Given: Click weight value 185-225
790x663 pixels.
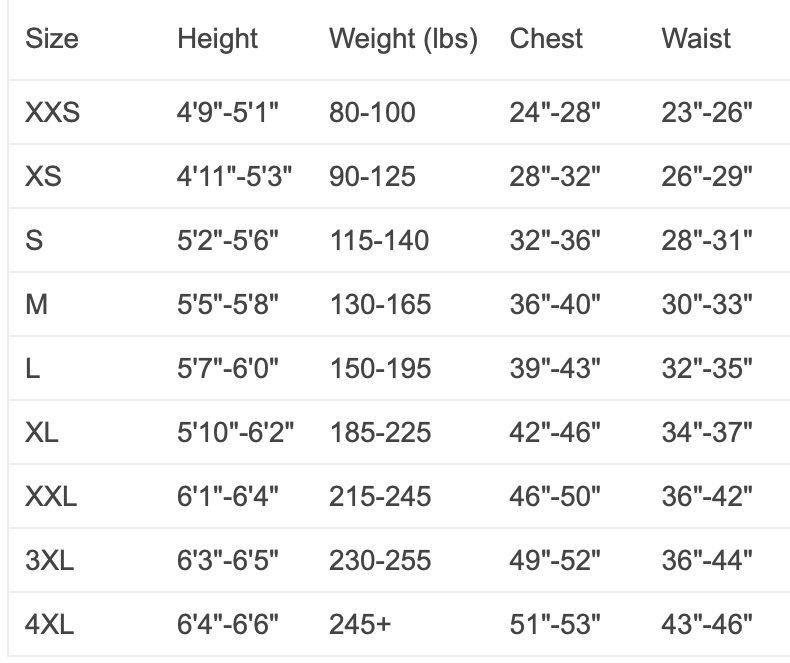Looking at the screenshot, I should tap(380, 432).
